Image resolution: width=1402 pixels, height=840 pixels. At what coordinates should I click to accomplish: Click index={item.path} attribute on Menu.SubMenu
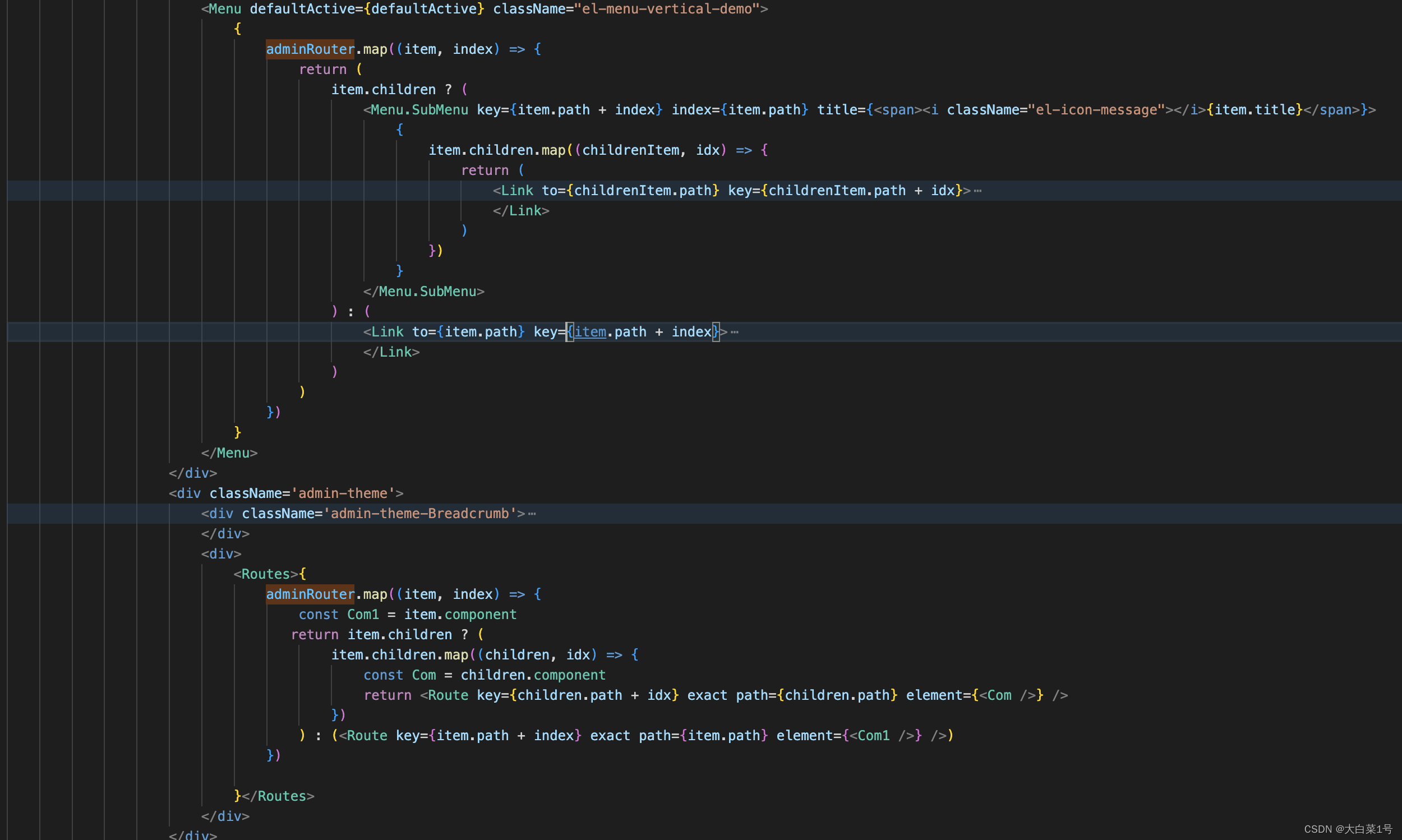pos(740,110)
